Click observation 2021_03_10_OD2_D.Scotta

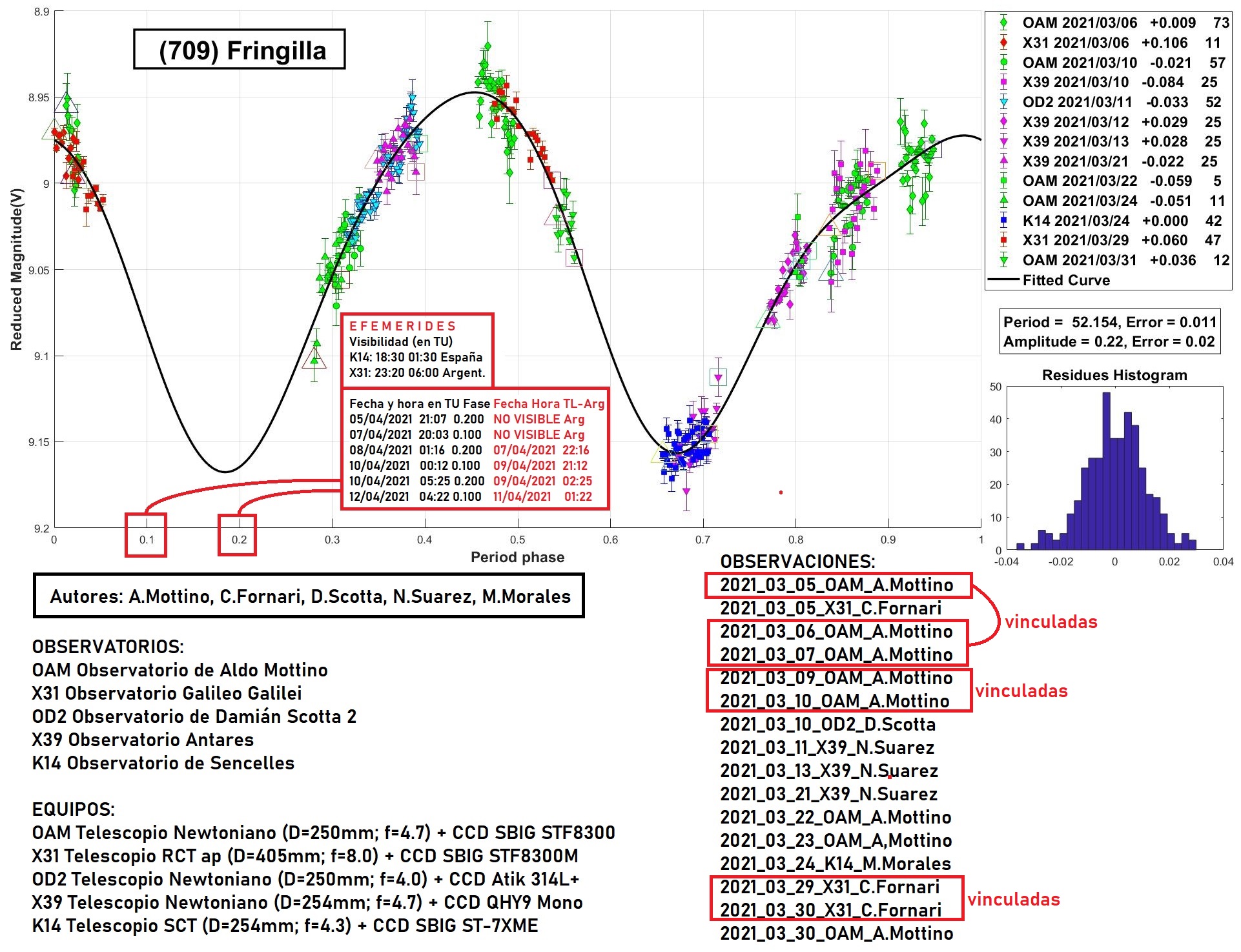pos(828,724)
